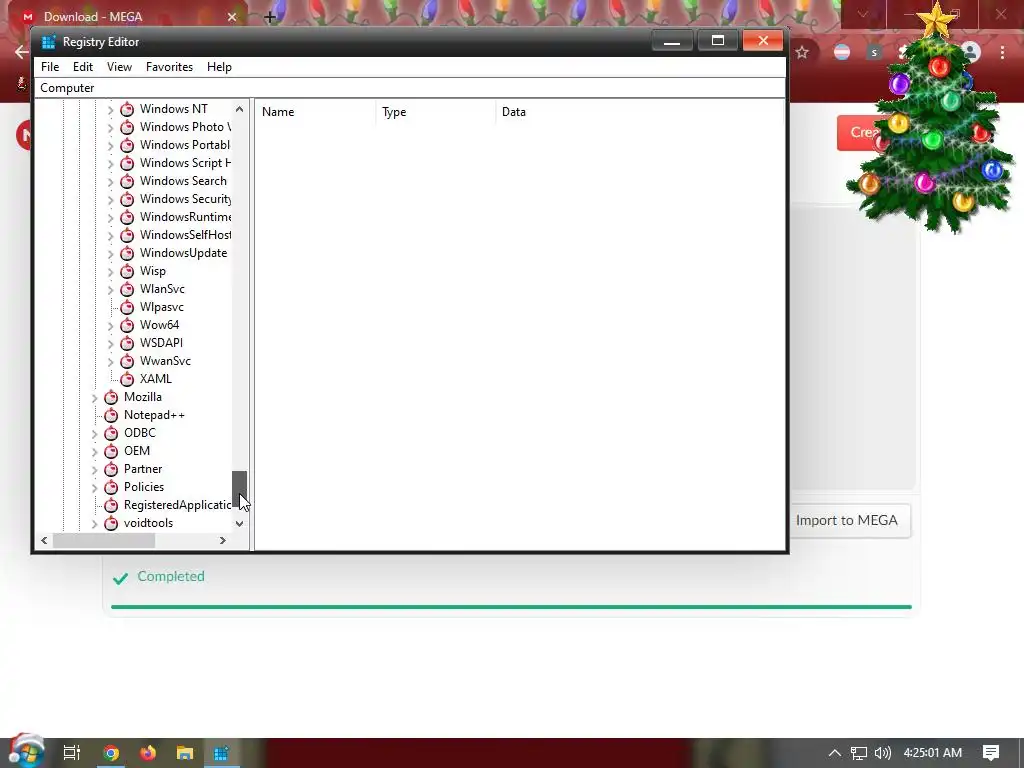1024x768 pixels.
Task: Click the Completed status text
Action: click(x=170, y=577)
